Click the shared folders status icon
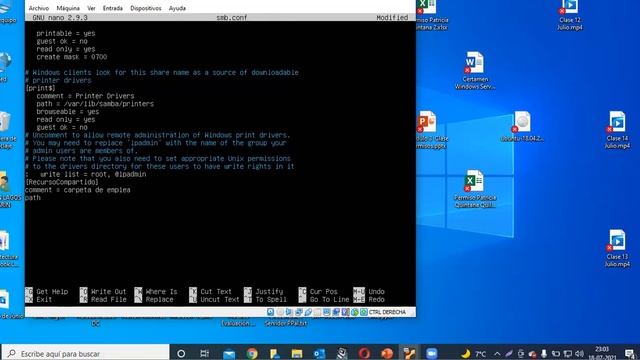The width and height of the screenshot is (640, 360). pos(317,312)
